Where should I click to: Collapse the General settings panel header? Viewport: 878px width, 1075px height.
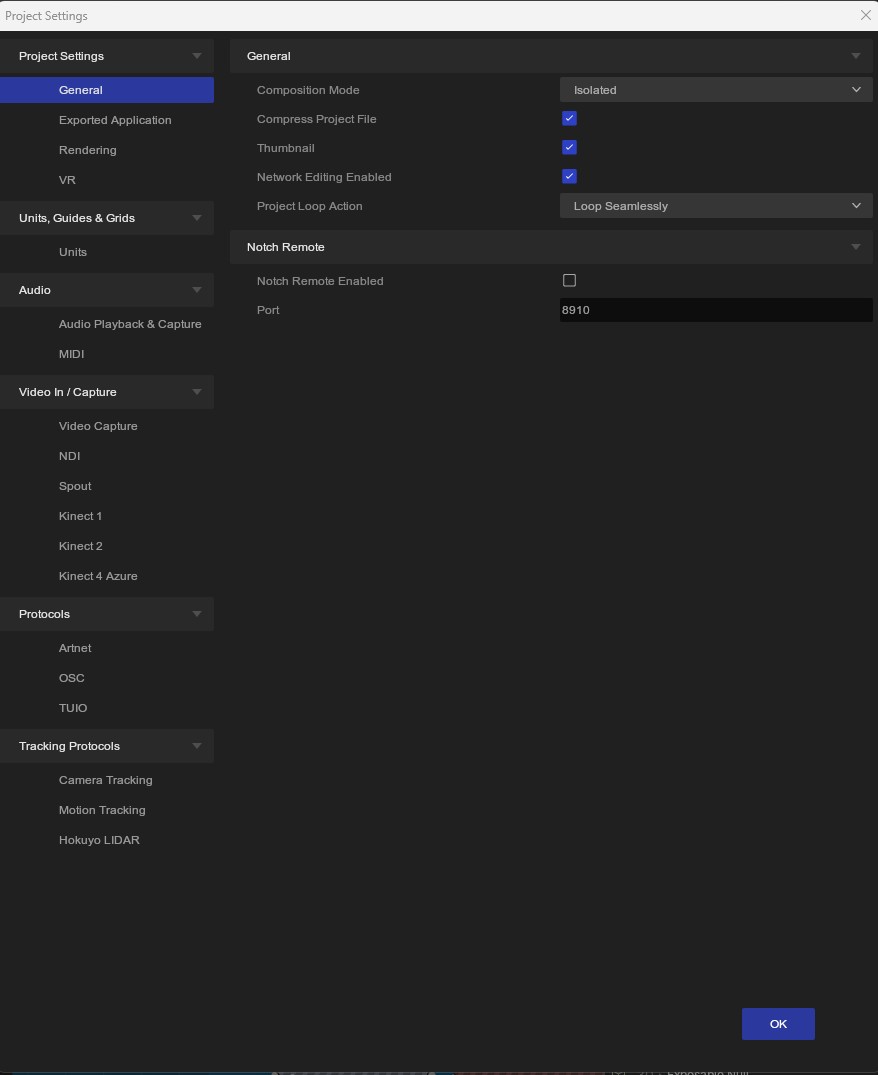click(x=855, y=56)
